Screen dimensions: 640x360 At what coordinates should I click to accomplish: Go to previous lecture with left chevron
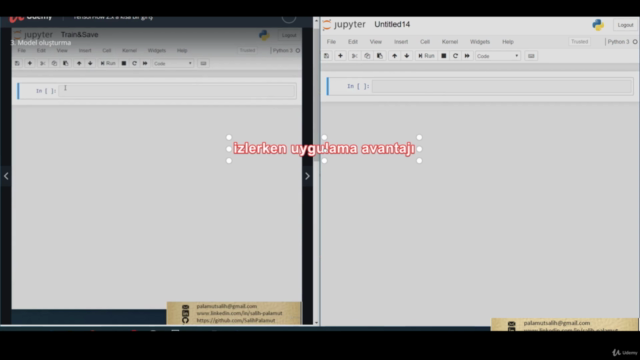[x=6, y=176]
